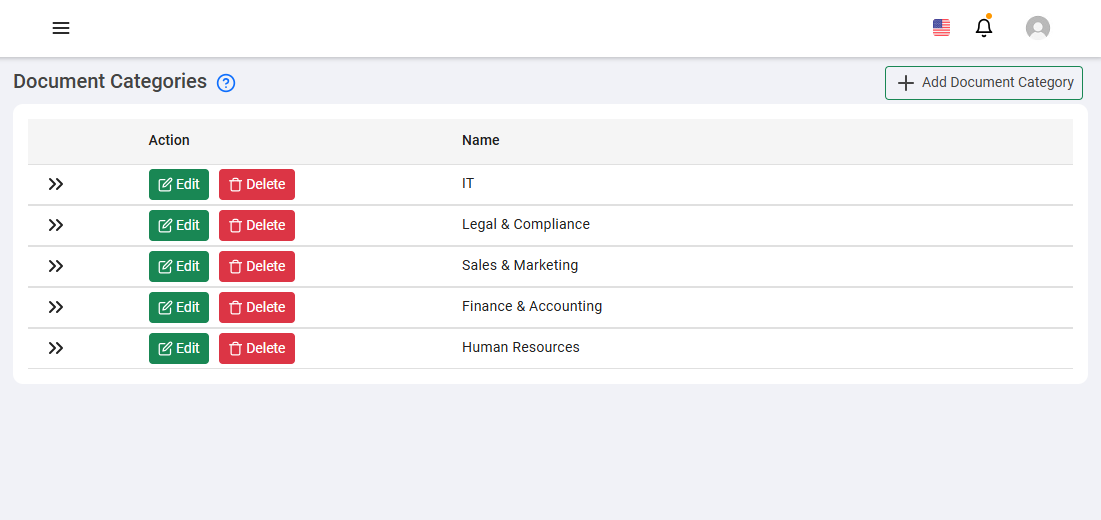Edit the Finance & Accounting category
The image size is (1101, 520).
tap(179, 307)
